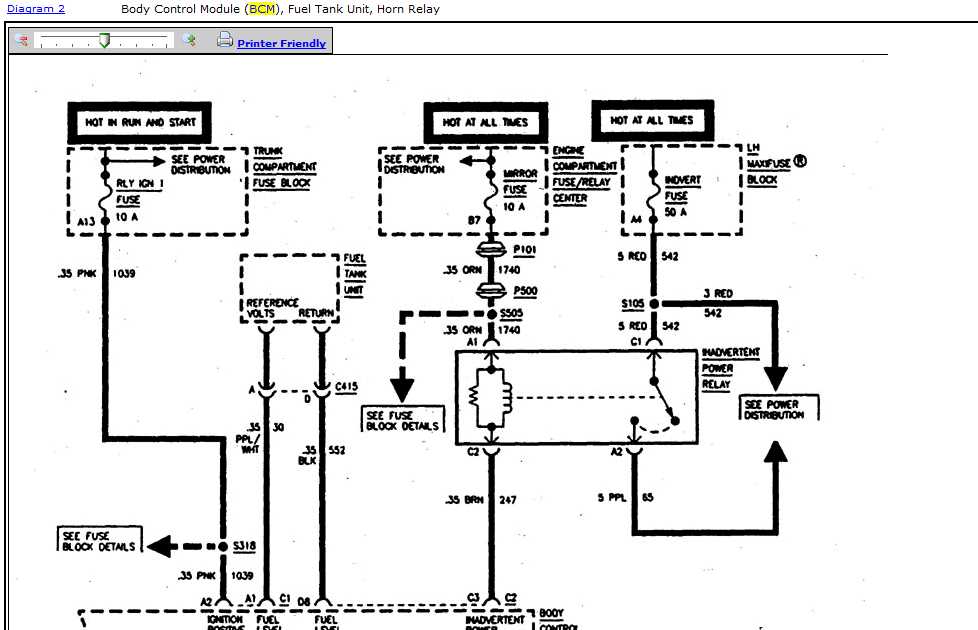Viewport: 978px width, 630px height.
Task: Click wire label '.35 BLK 552'
Action: tap(322, 455)
